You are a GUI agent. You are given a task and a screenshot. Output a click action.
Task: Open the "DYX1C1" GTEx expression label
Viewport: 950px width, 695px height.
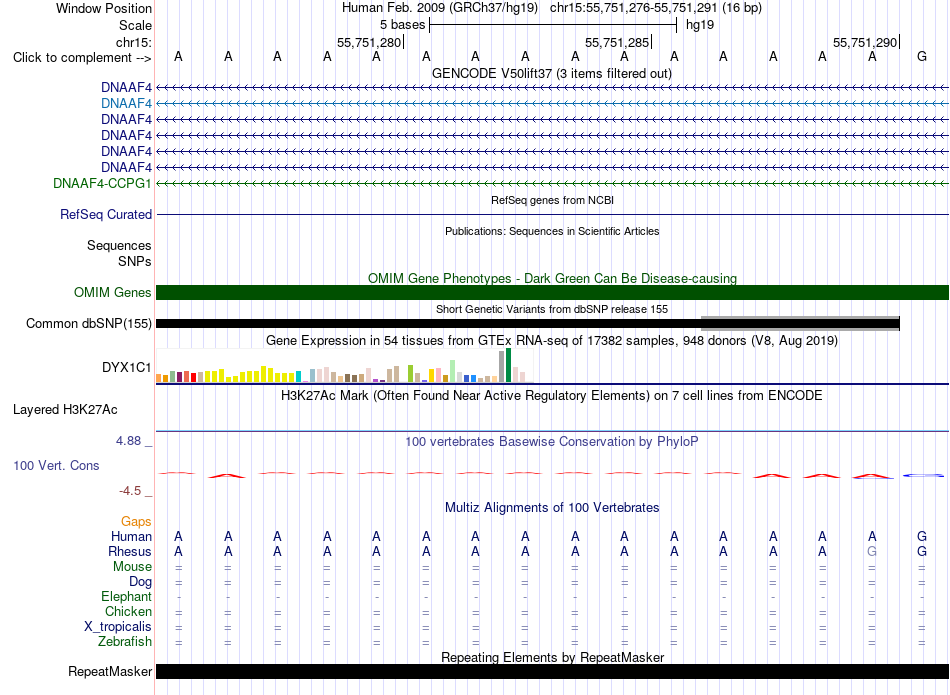[x=126, y=367]
